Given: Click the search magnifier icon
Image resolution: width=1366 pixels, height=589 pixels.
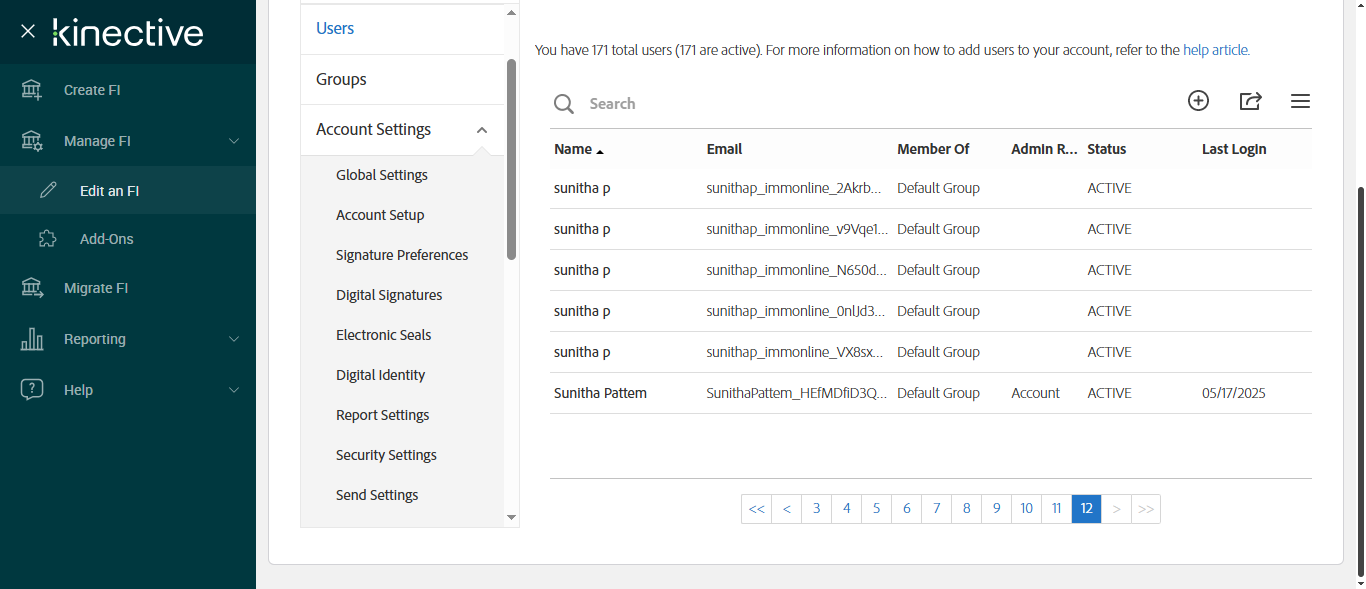Looking at the screenshot, I should pyautogui.click(x=564, y=104).
